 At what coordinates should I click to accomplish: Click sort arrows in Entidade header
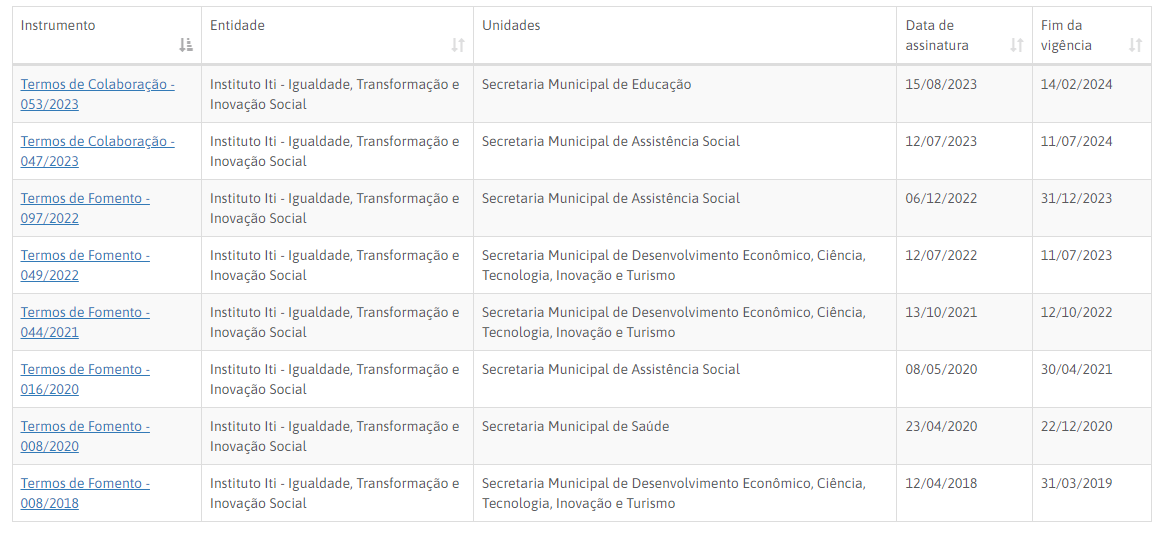coord(458,45)
